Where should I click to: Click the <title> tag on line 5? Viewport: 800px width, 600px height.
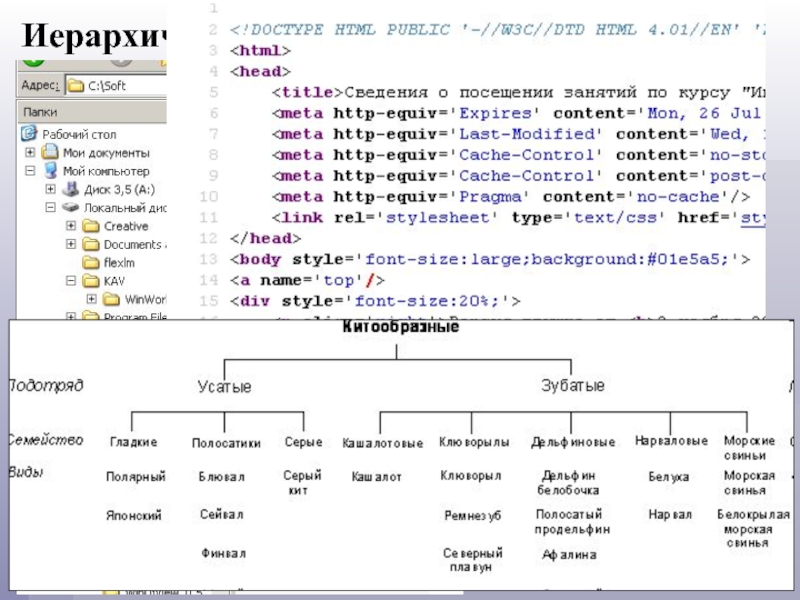307,92
